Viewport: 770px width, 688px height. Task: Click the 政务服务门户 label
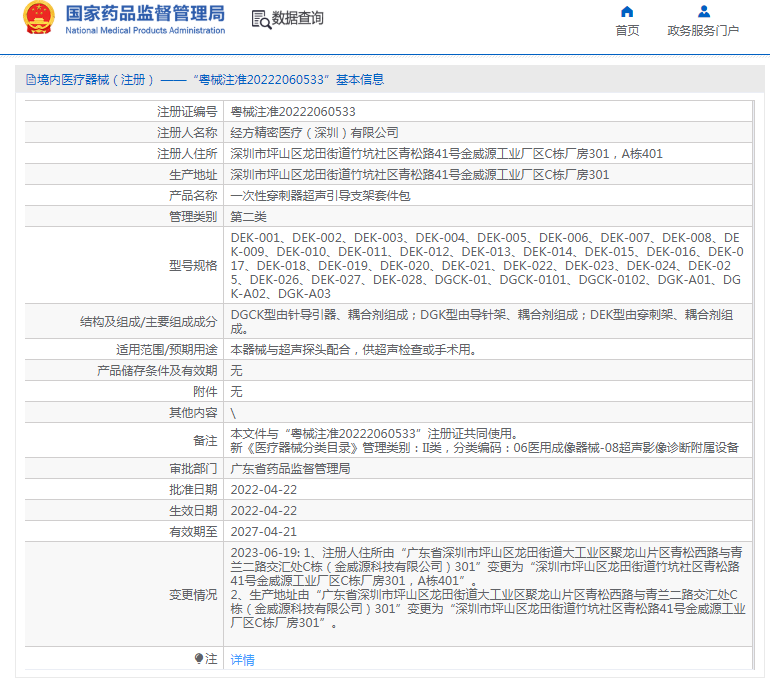point(703,30)
